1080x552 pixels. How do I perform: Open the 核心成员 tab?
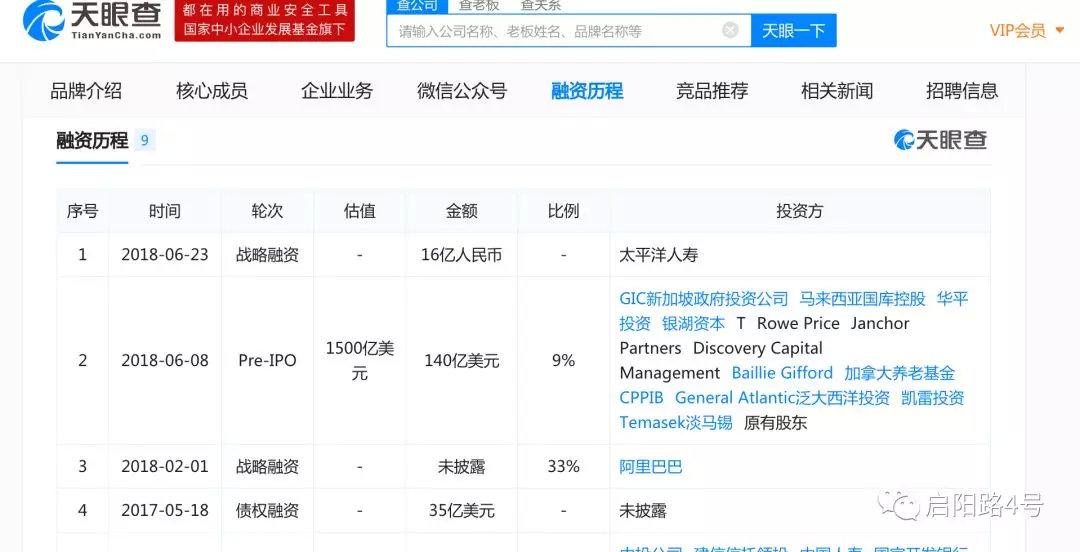(x=211, y=90)
